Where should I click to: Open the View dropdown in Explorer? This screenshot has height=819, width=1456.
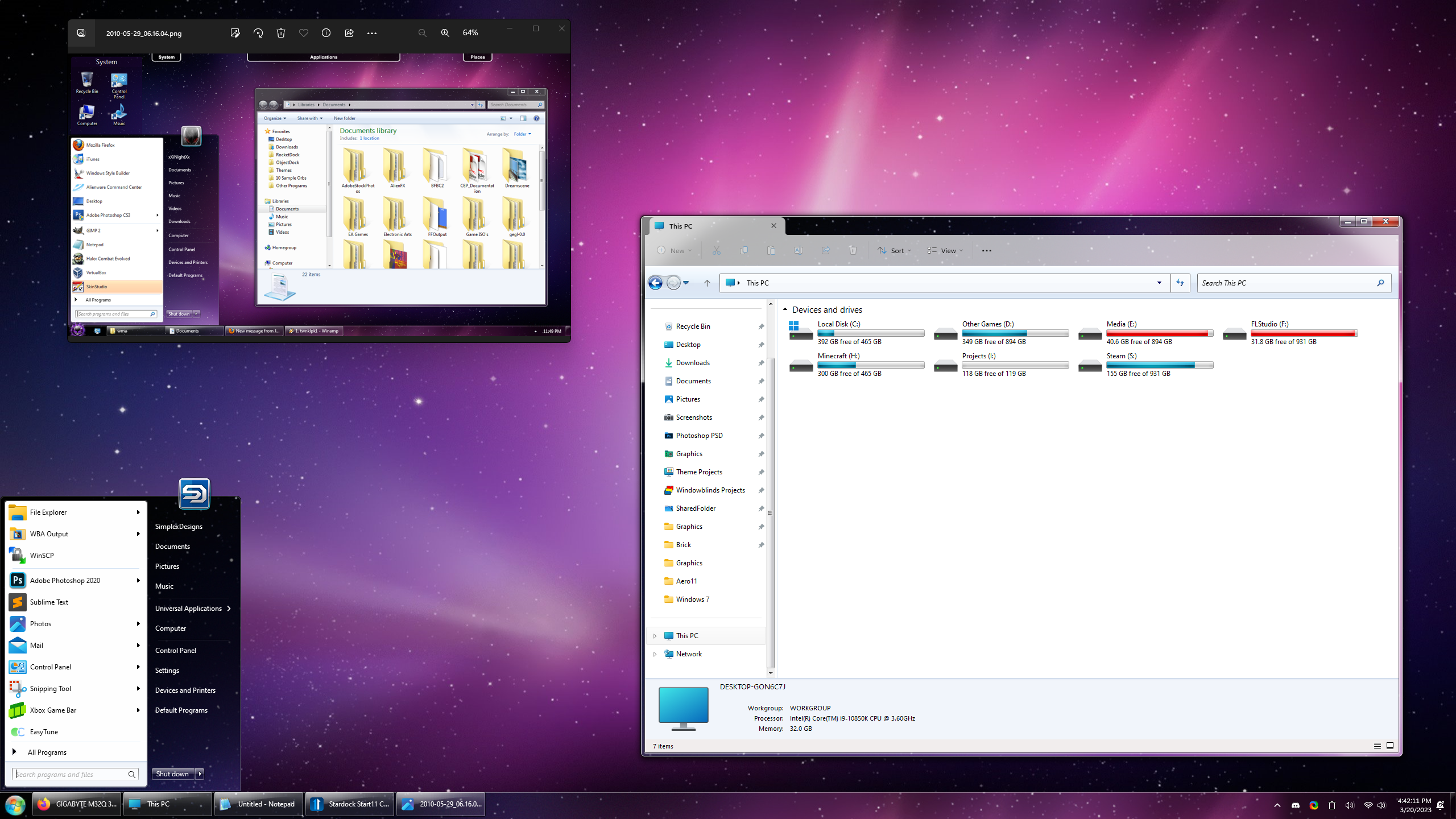click(945, 250)
